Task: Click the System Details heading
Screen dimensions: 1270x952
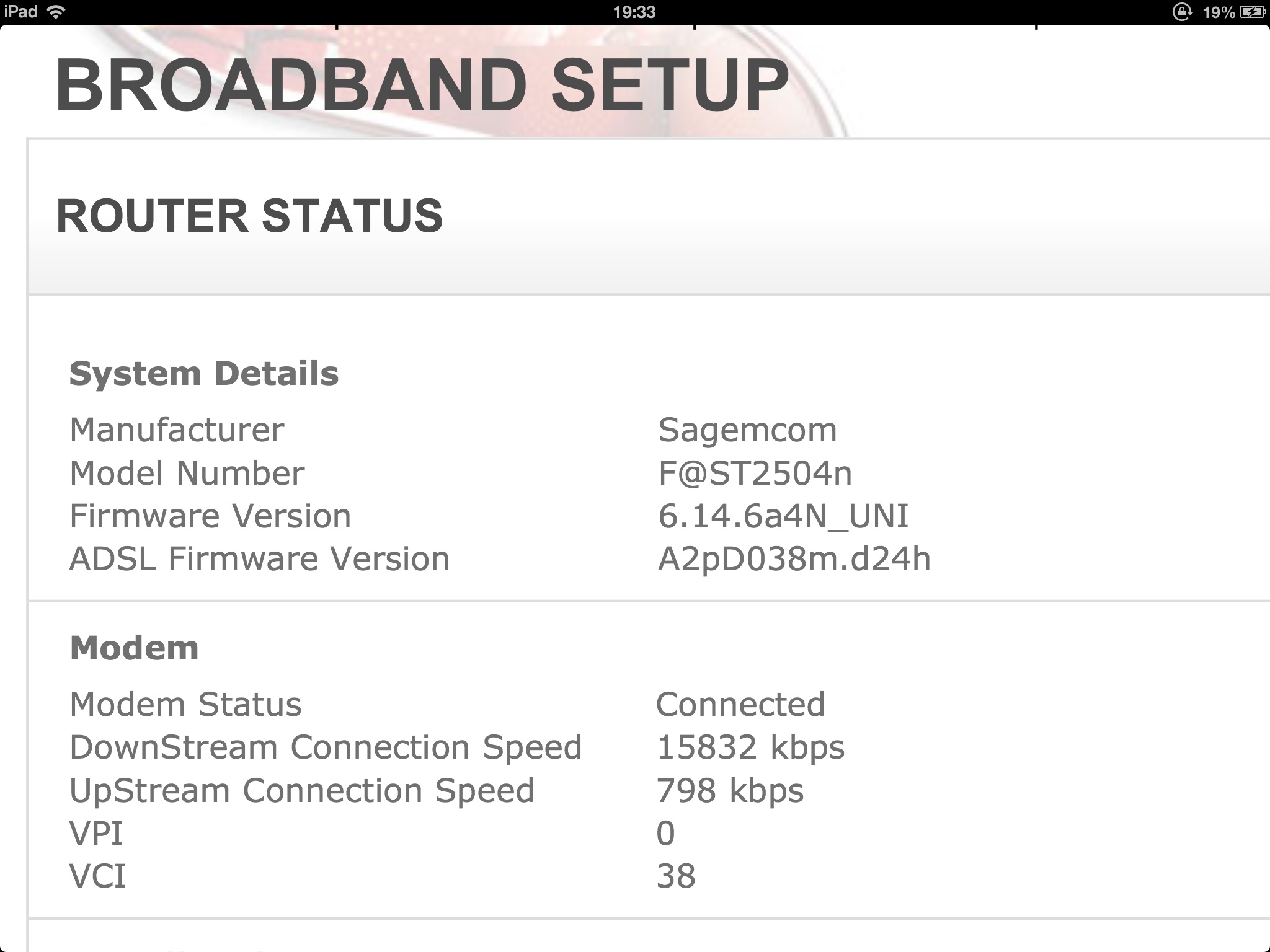Action: coord(204,374)
